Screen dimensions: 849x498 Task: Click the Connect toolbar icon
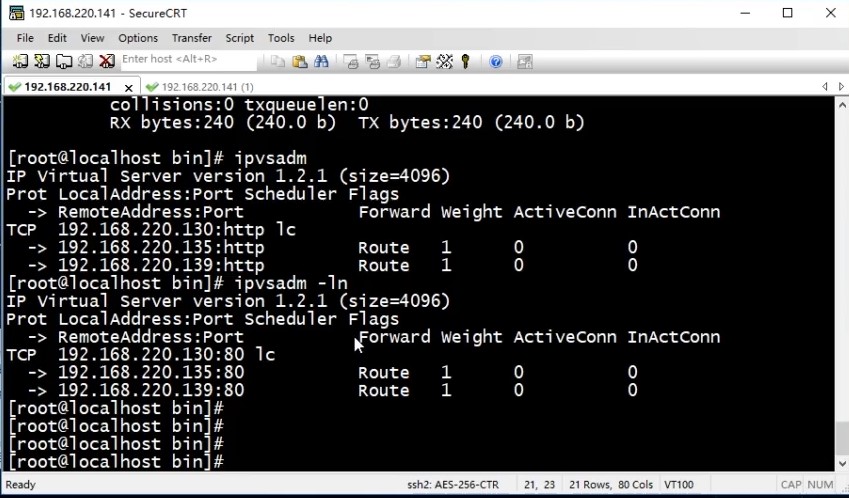20,61
